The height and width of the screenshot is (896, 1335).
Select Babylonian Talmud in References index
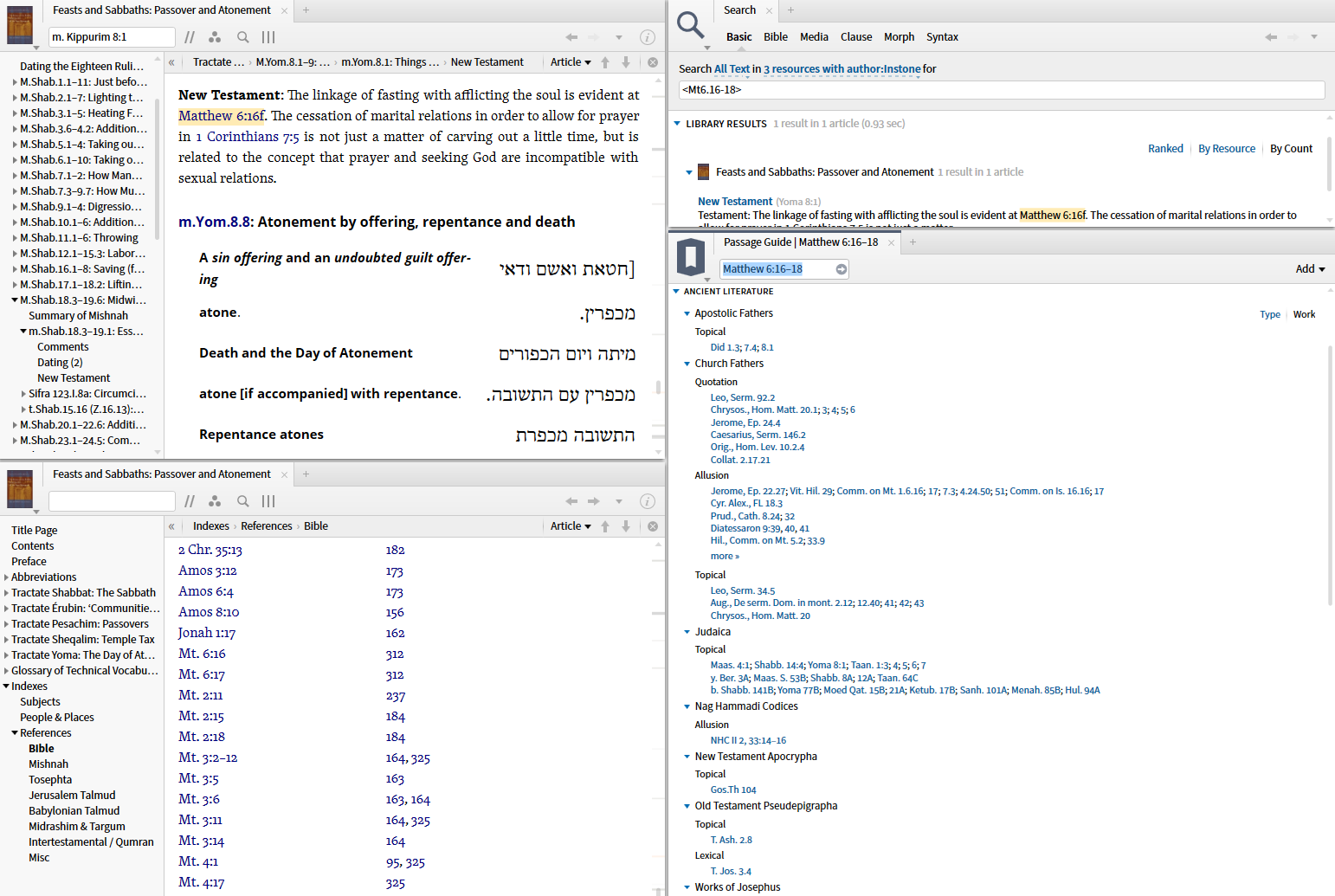tap(74, 811)
